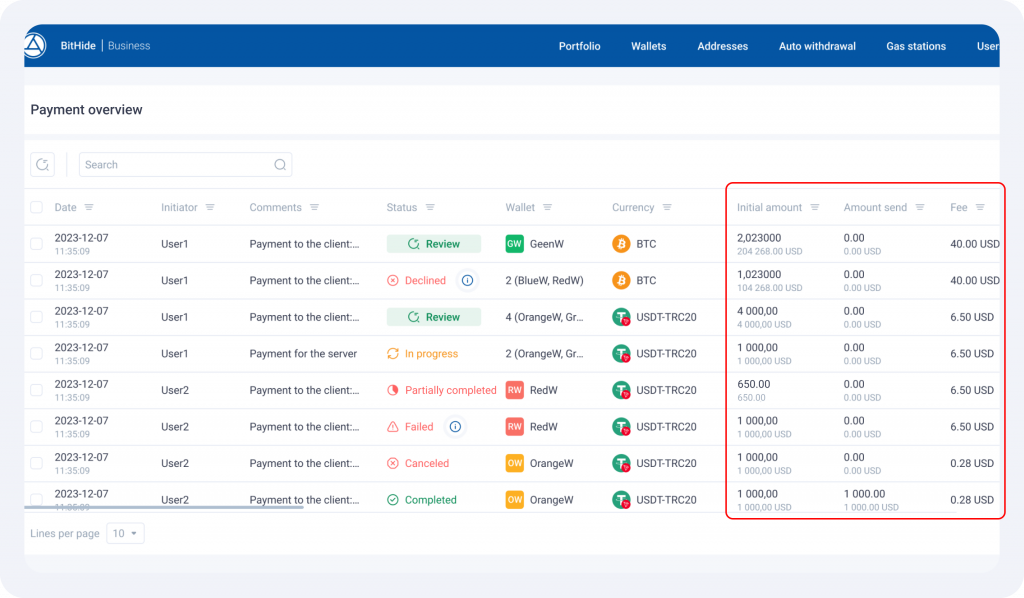Toggle the select-all header checkbox
Screen dimensions: 1024x598
click(37, 208)
